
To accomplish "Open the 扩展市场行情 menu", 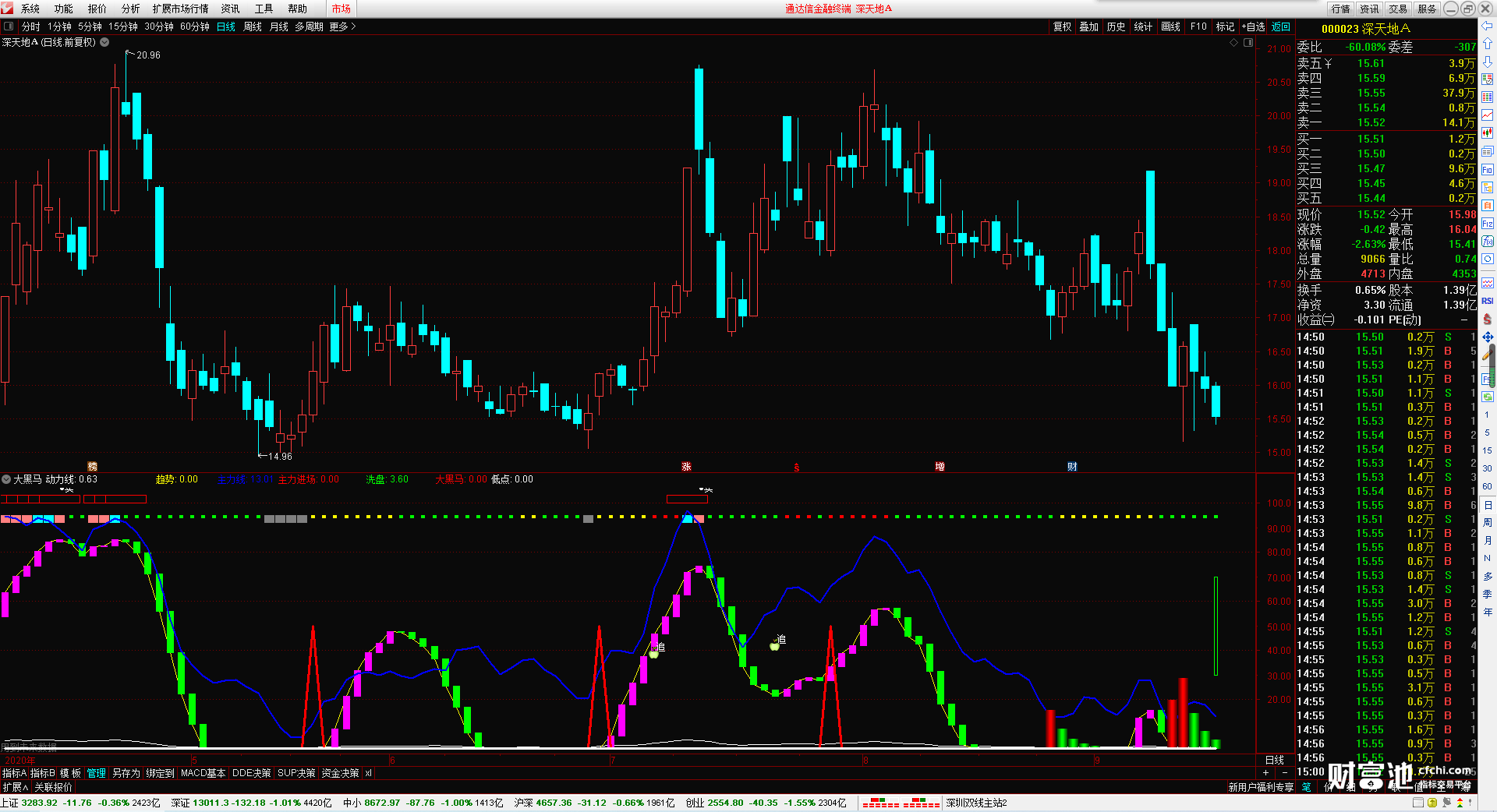I will coord(180,9).
